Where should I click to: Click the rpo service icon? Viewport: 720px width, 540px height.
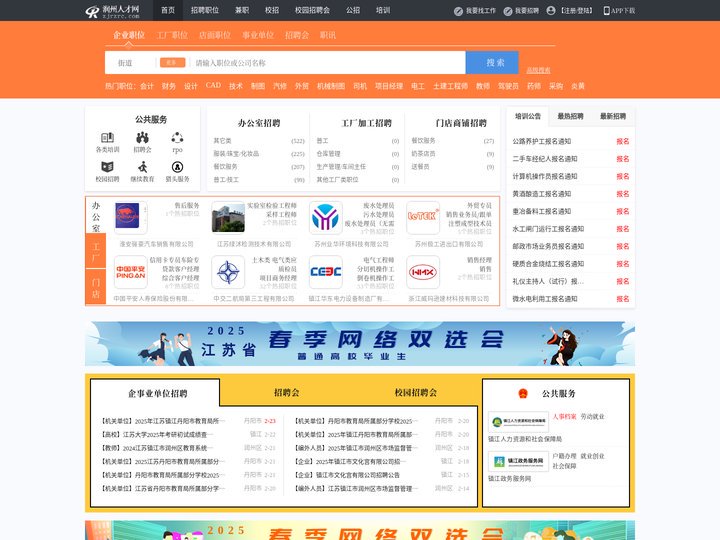pos(177,137)
